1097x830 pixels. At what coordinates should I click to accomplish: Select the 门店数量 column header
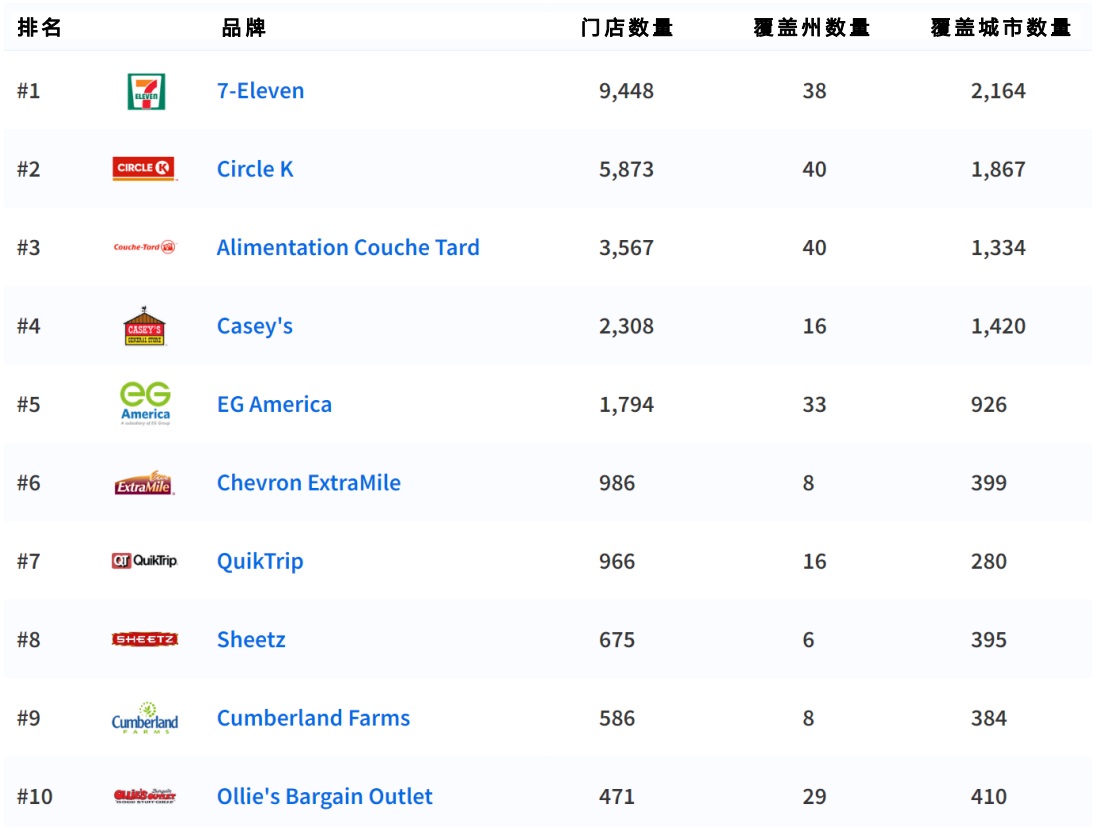[627, 28]
